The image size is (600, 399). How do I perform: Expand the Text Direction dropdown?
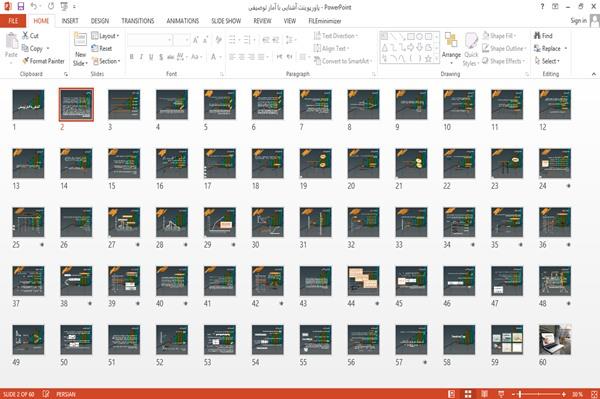pos(336,36)
